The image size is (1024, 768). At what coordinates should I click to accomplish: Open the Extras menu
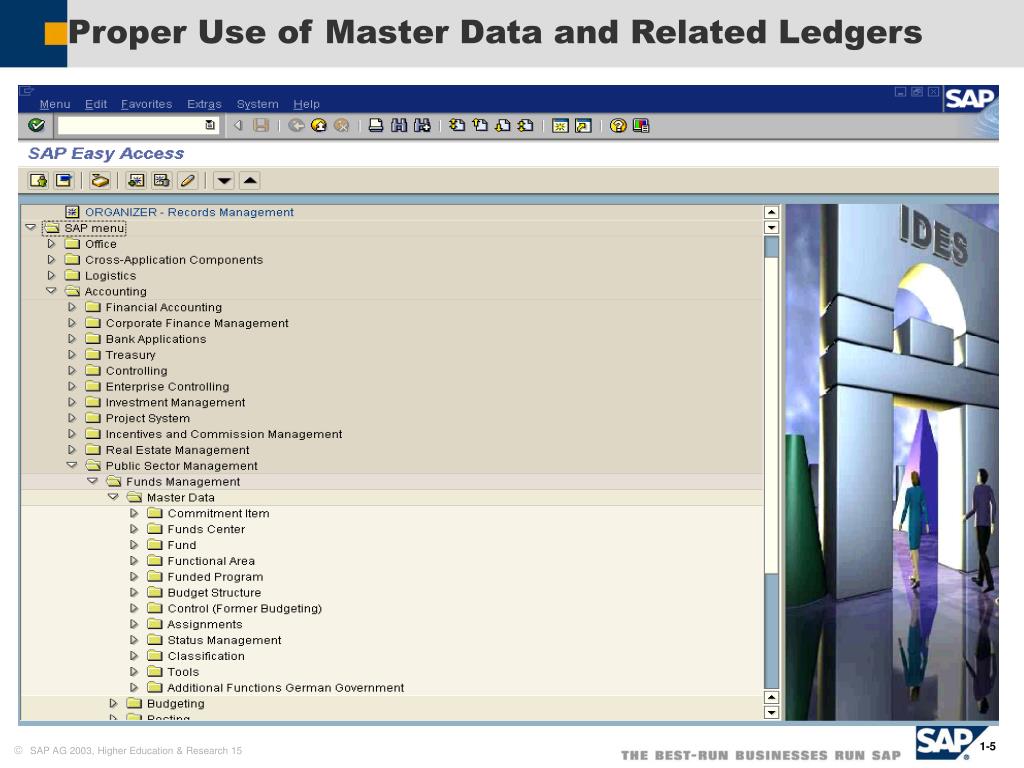[x=204, y=104]
